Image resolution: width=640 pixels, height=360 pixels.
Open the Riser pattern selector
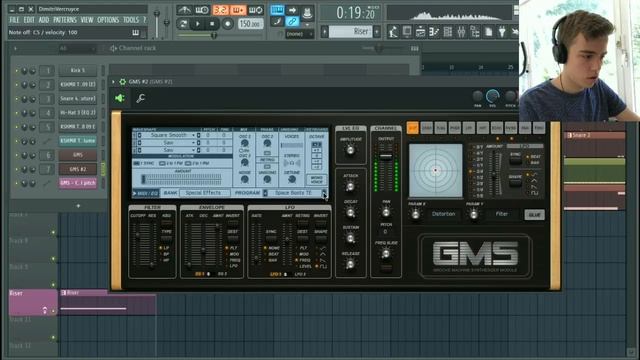350,31
